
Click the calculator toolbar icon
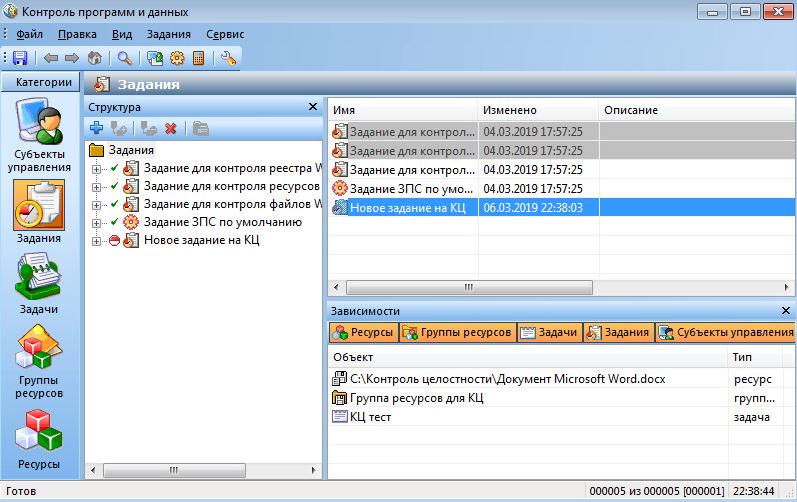pos(198,58)
